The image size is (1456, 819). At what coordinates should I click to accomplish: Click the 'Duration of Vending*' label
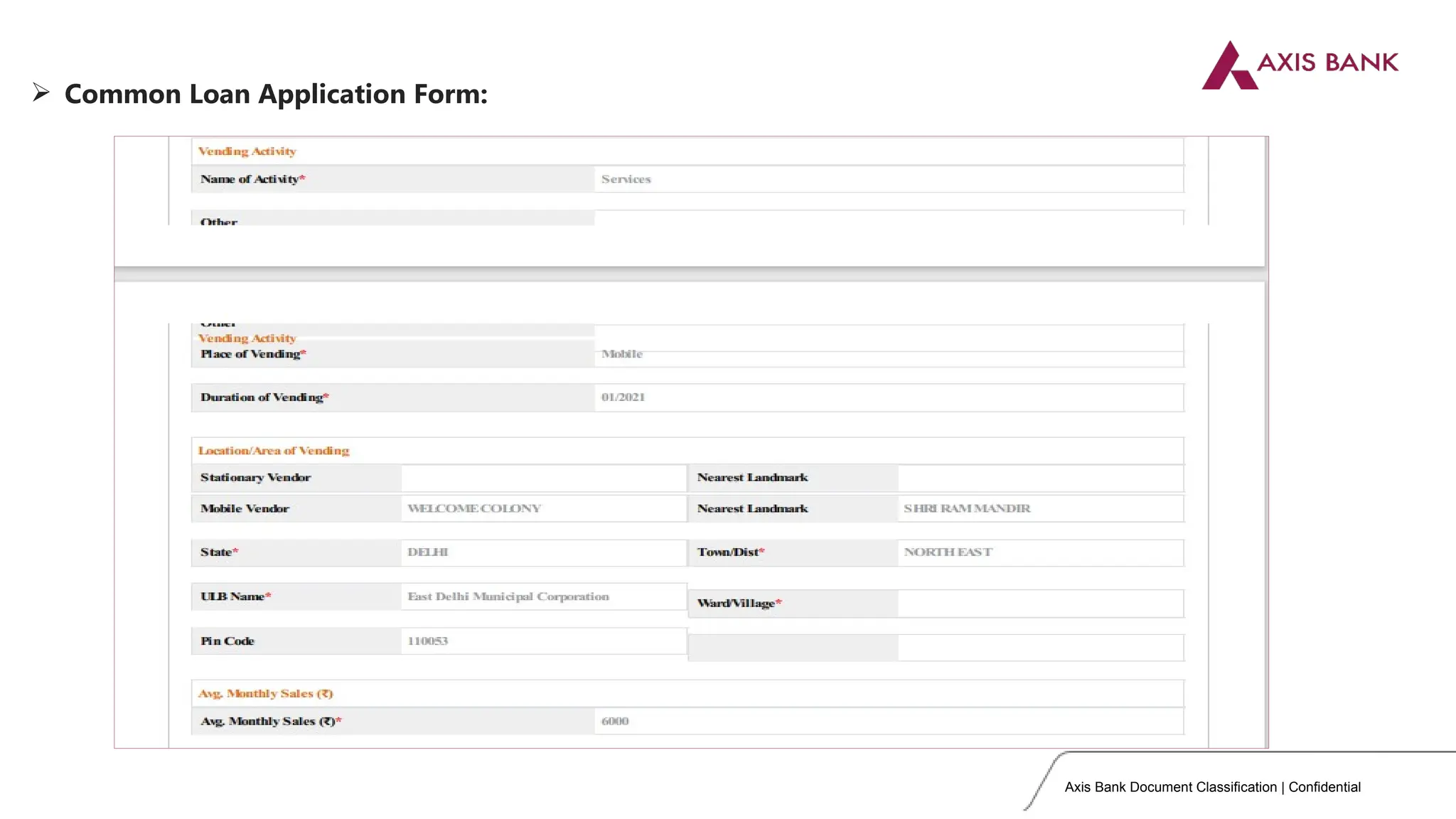[264, 397]
